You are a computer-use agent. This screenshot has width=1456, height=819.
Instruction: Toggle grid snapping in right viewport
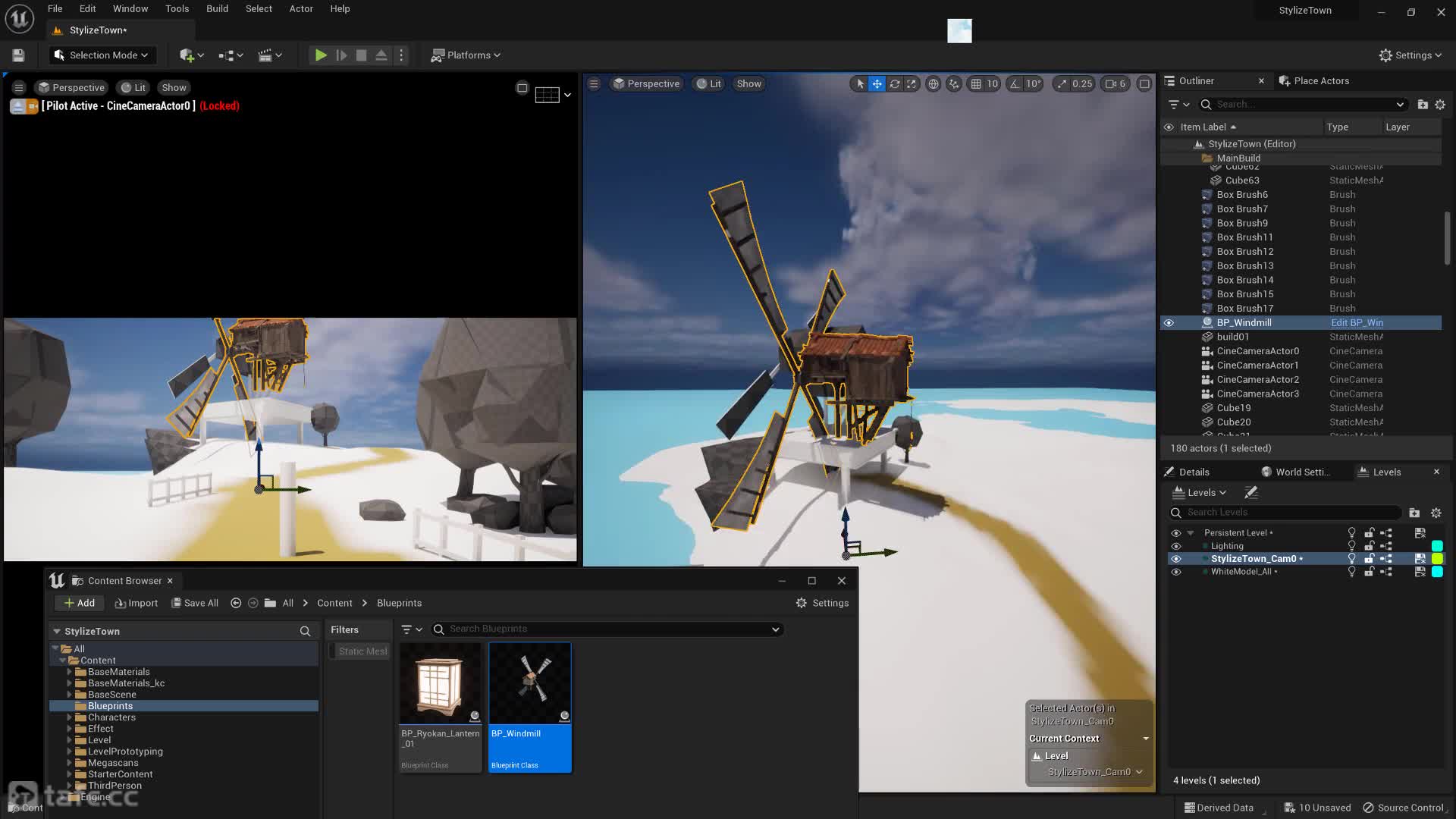tap(976, 84)
